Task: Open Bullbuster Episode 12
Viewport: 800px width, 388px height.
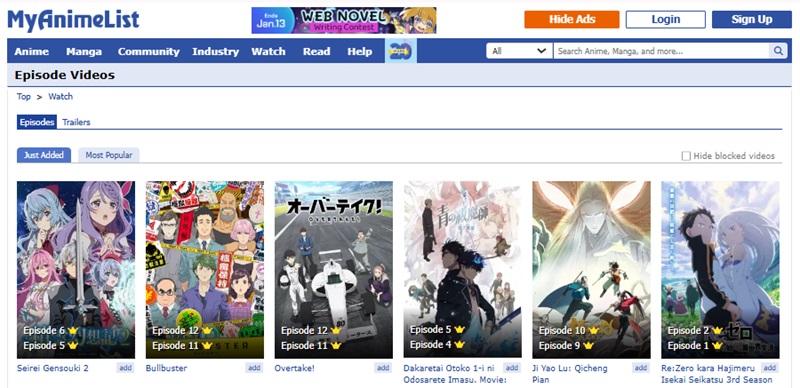Action: click(x=176, y=331)
